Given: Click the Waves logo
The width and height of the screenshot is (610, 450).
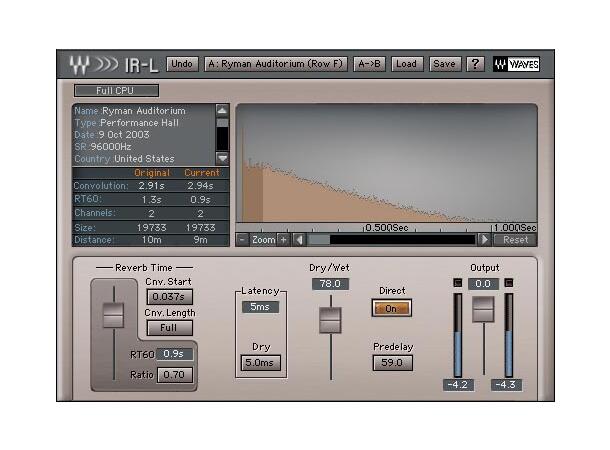Looking at the screenshot, I should pos(516,64).
